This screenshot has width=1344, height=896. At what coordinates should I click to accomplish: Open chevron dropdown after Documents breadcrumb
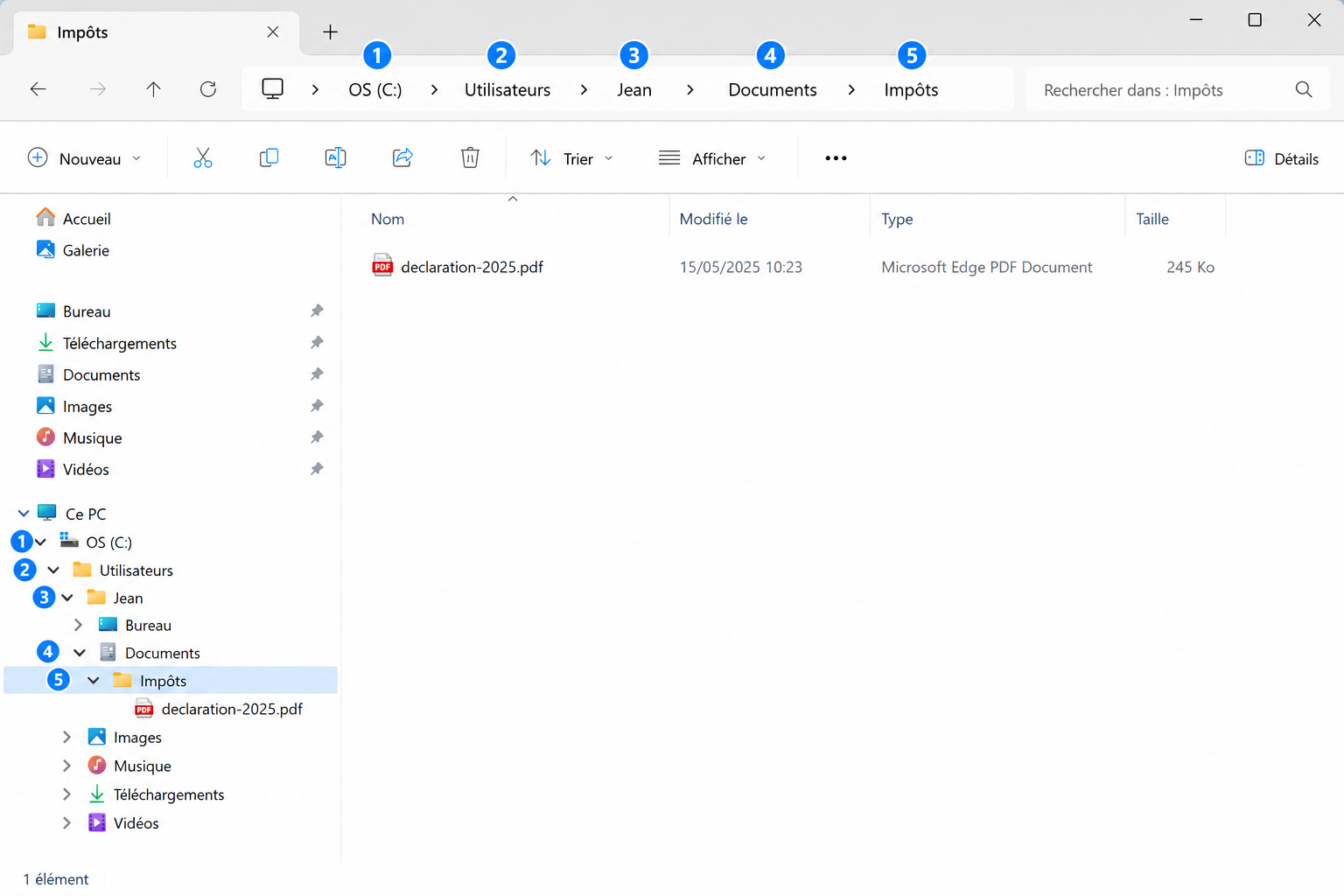coord(851,90)
